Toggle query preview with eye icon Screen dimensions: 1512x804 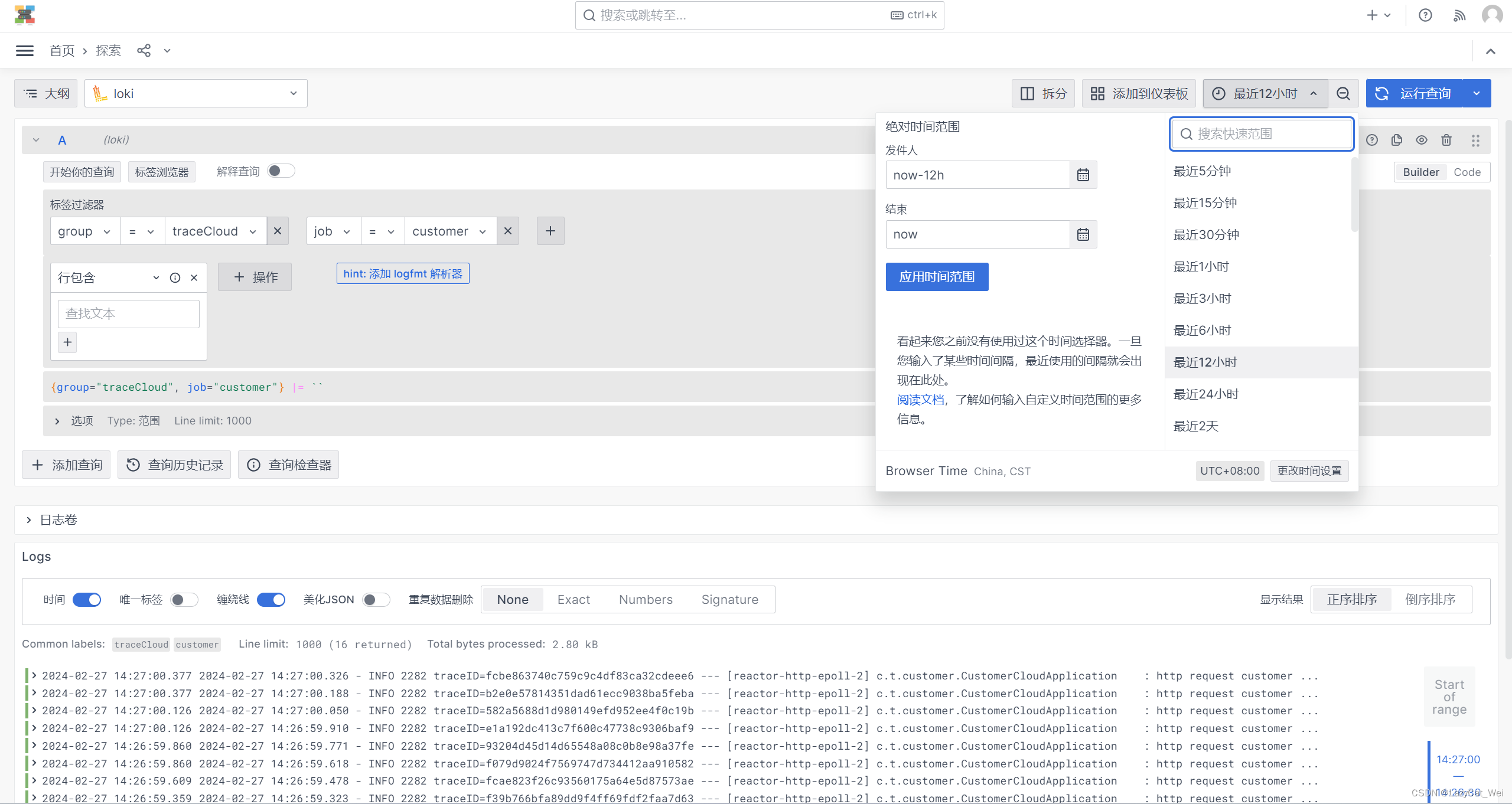click(x=1422, y=140)
